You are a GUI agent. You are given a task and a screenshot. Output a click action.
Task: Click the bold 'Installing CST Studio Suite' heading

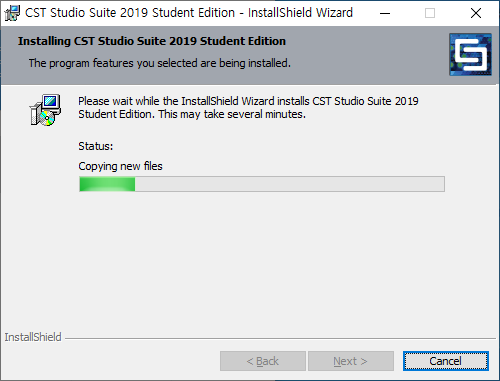(x=152, y=41)
